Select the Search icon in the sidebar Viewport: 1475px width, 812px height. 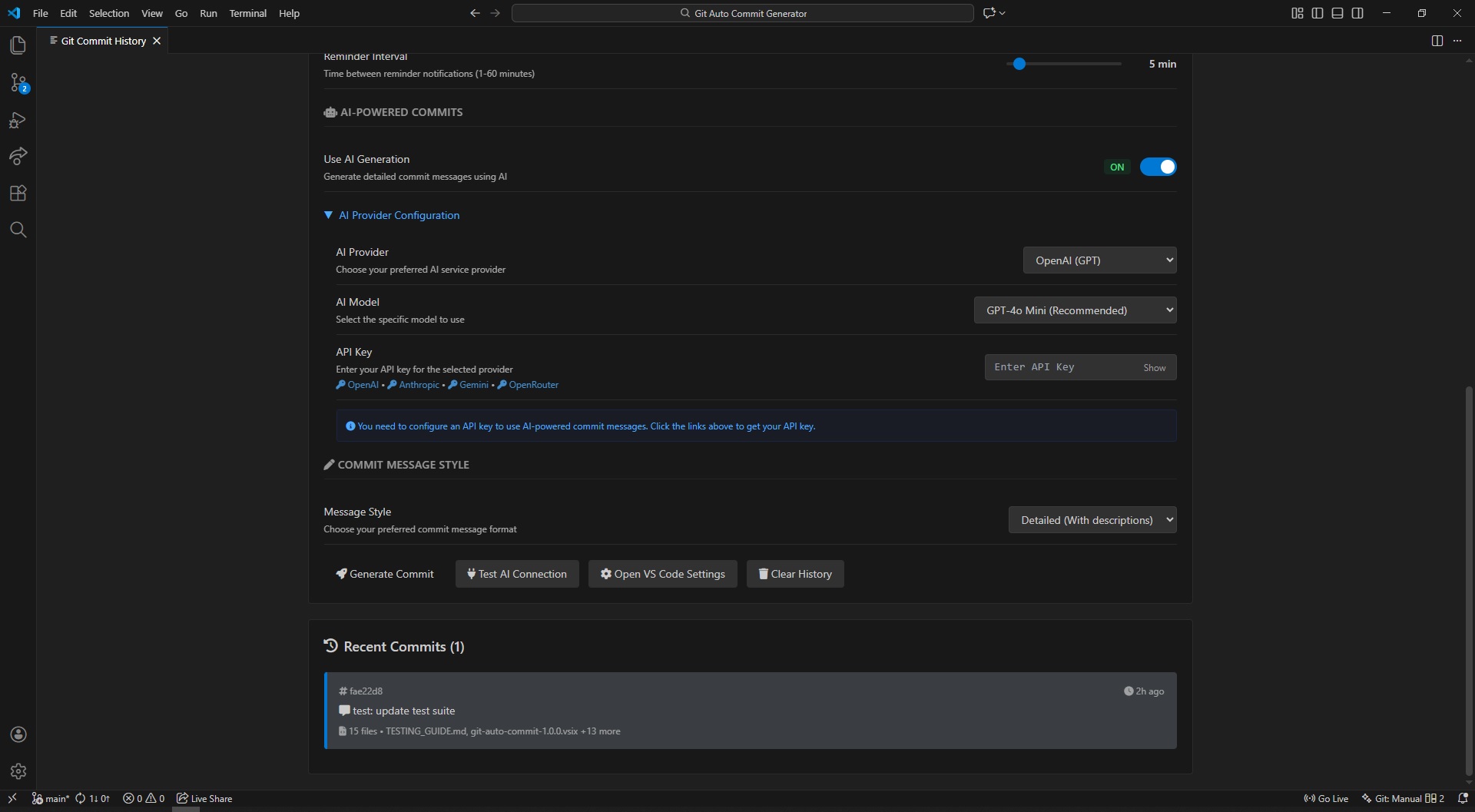tap(18, 230)
